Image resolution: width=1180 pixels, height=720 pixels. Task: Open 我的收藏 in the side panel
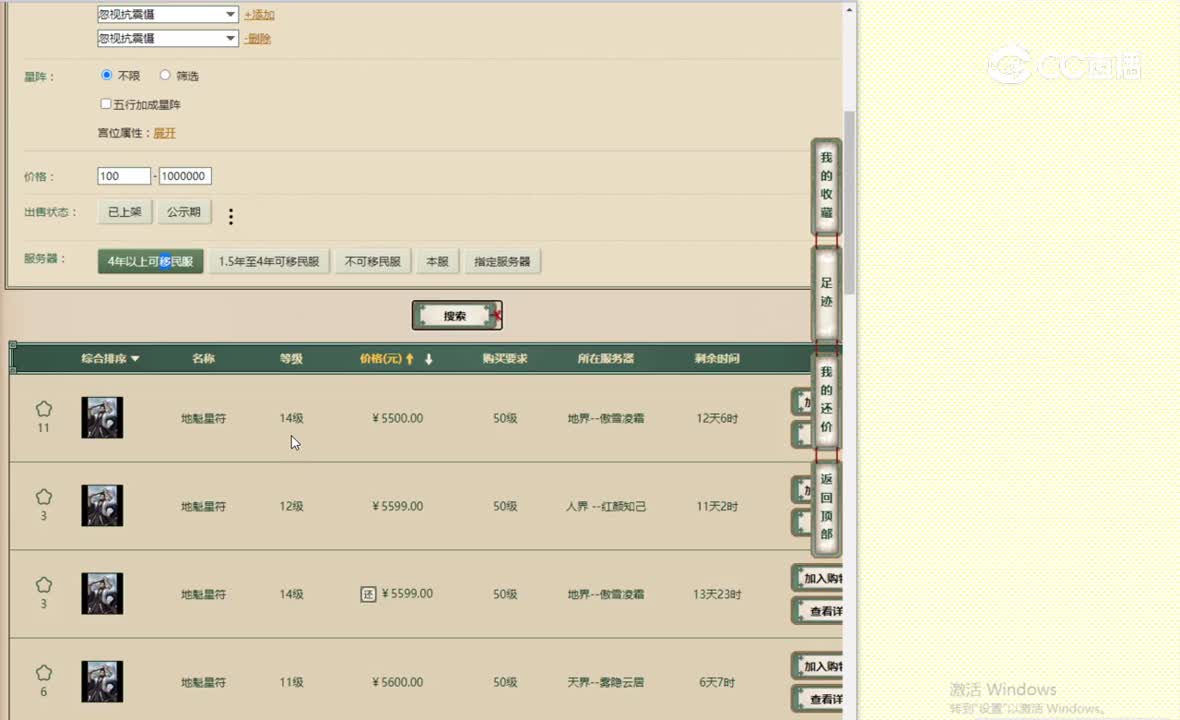(826, 185)
